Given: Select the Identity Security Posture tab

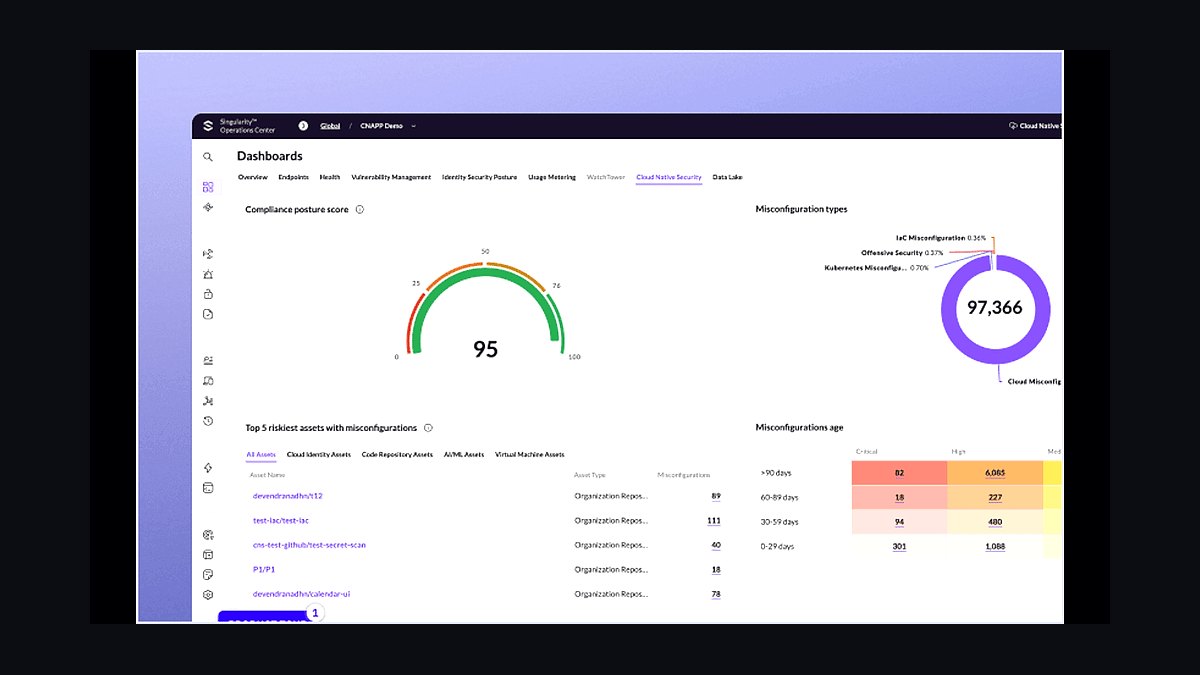Looking at the screenshot, I should [x=480, y=177].
